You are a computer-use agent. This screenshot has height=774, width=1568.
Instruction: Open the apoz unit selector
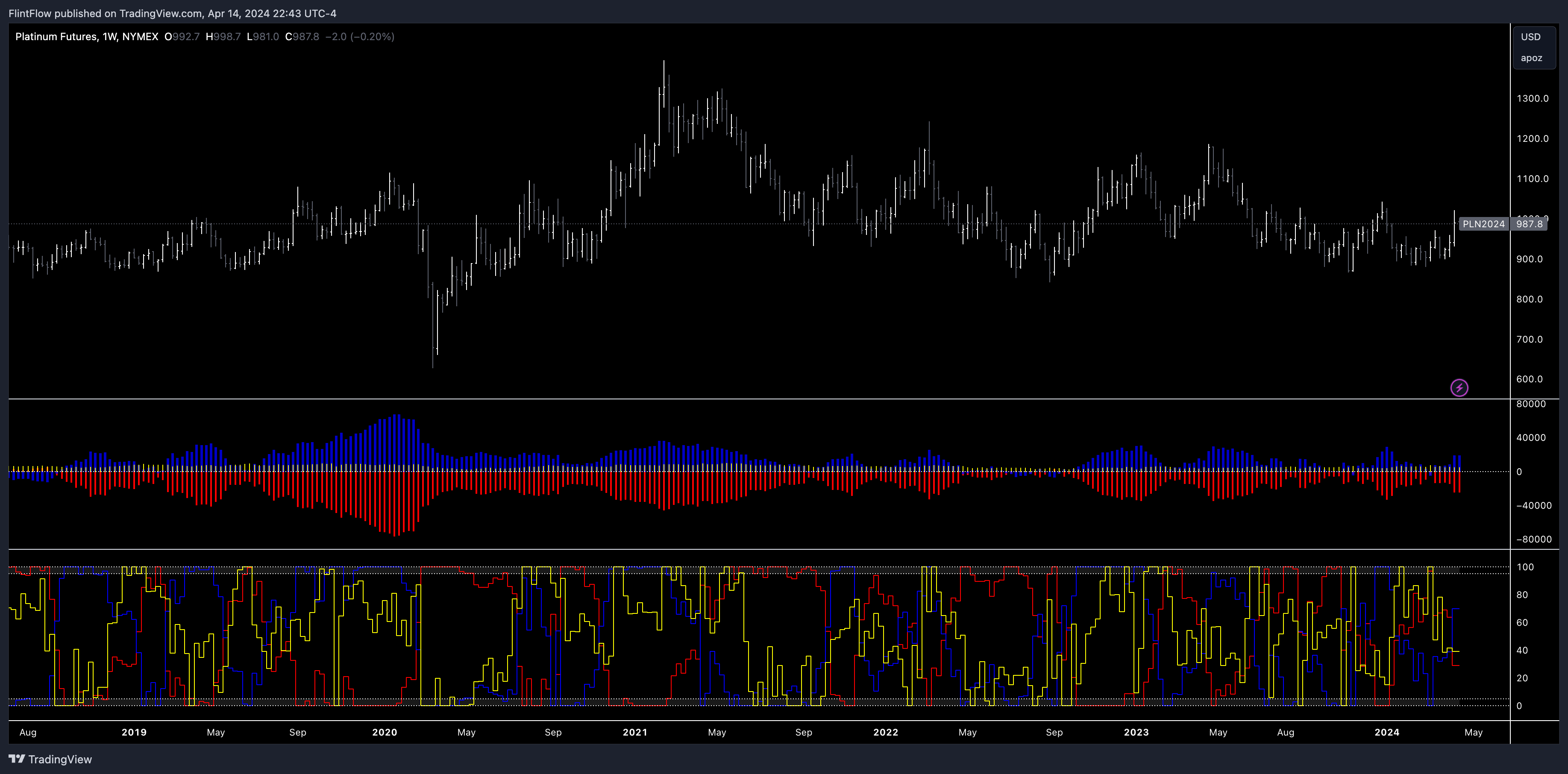coord(1531,58)
